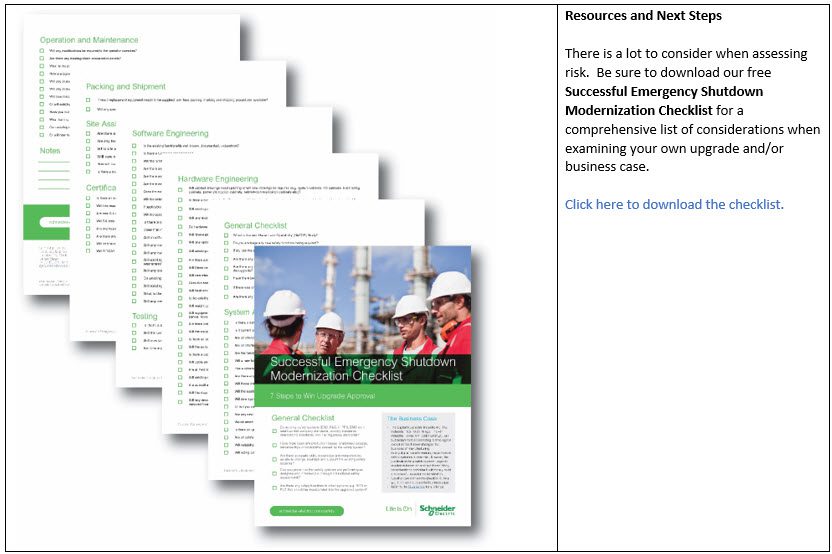832x554 pixels.
Task: Click the 'Hardware Engineering' section heading
Action: point(218,179)
